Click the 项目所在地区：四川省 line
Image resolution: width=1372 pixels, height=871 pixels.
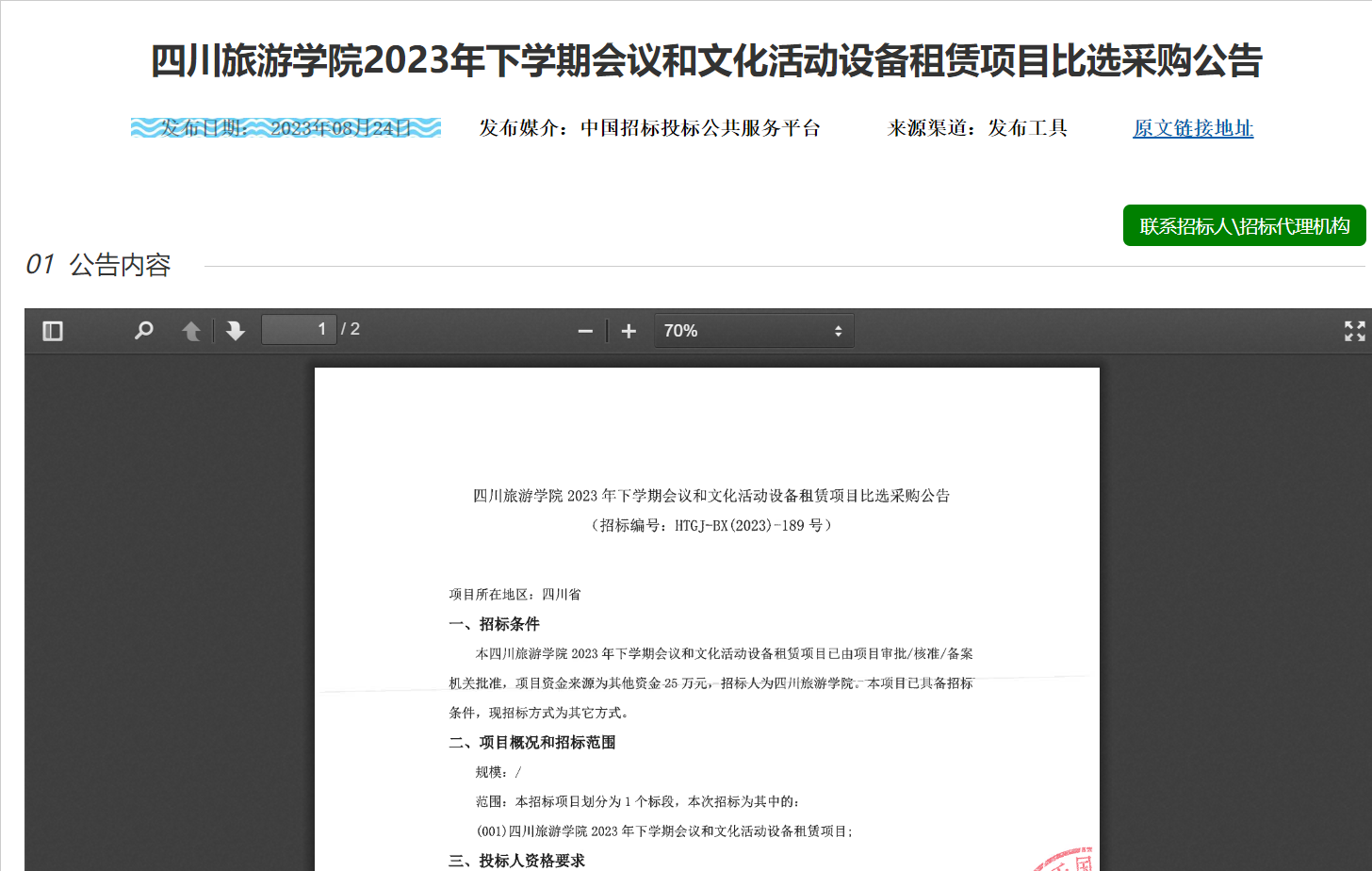(514, 594)
